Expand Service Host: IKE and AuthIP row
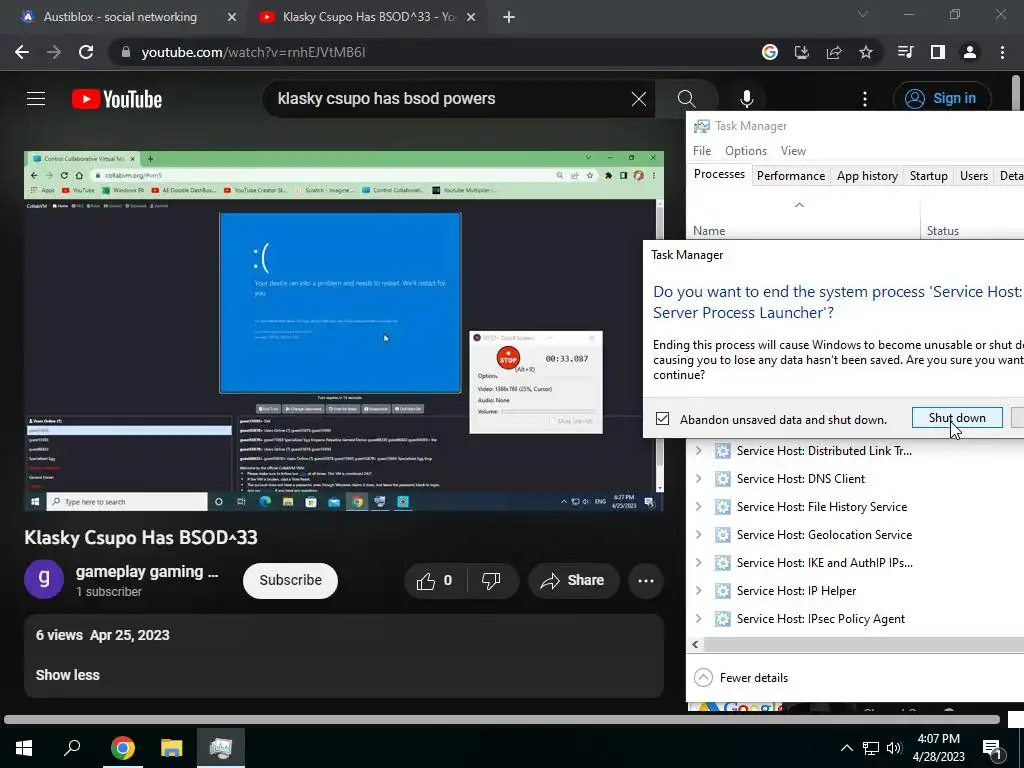The image size is (1024, 768). click(x=698, y=562)
